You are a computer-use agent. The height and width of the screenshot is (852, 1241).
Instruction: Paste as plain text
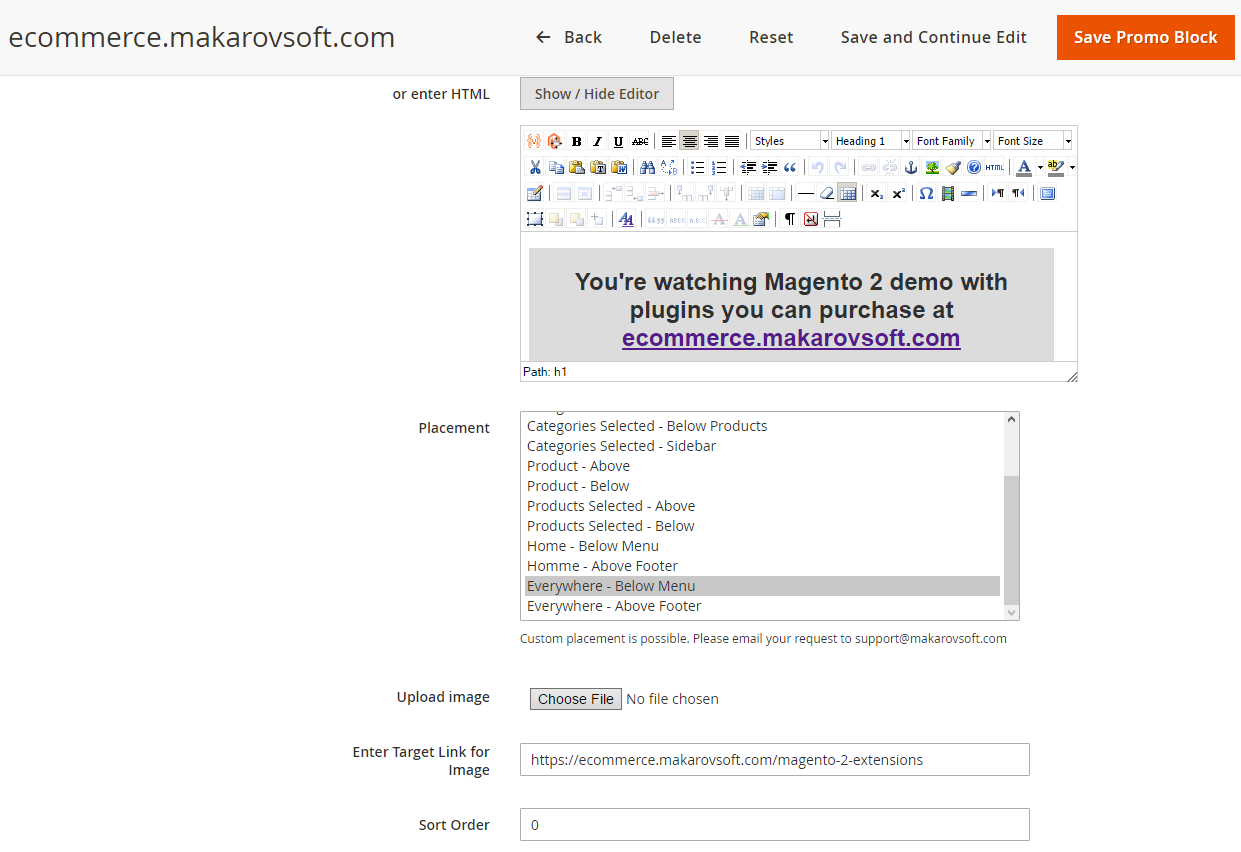tap(598, 167)
